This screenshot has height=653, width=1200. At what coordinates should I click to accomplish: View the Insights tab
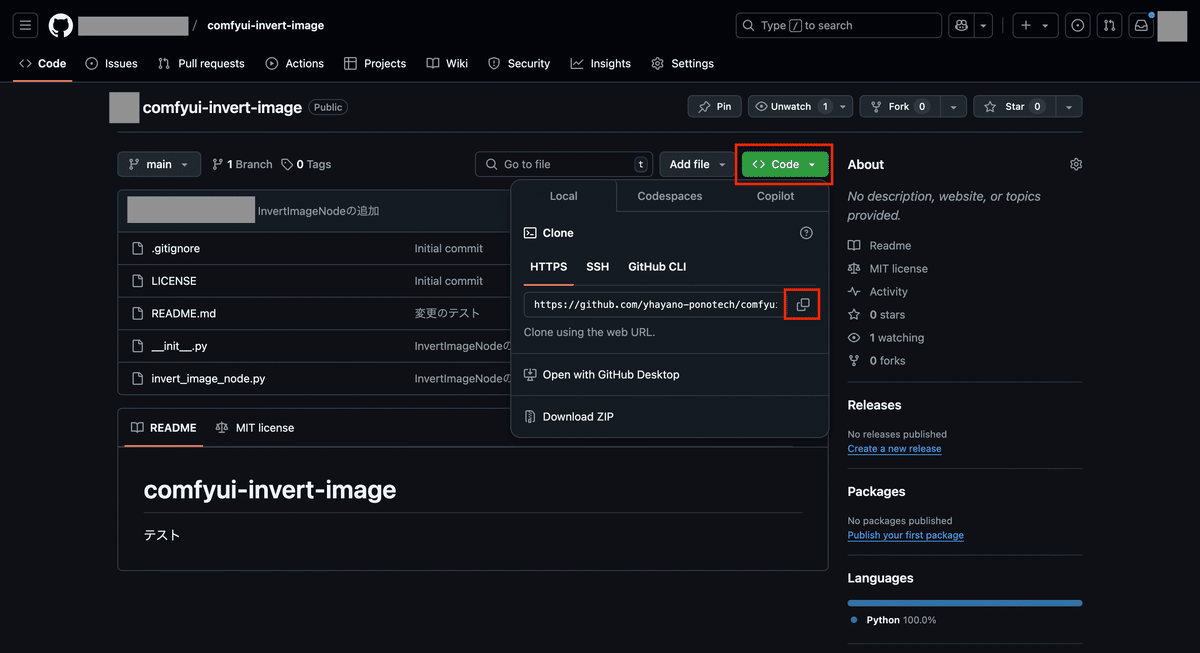601,63
